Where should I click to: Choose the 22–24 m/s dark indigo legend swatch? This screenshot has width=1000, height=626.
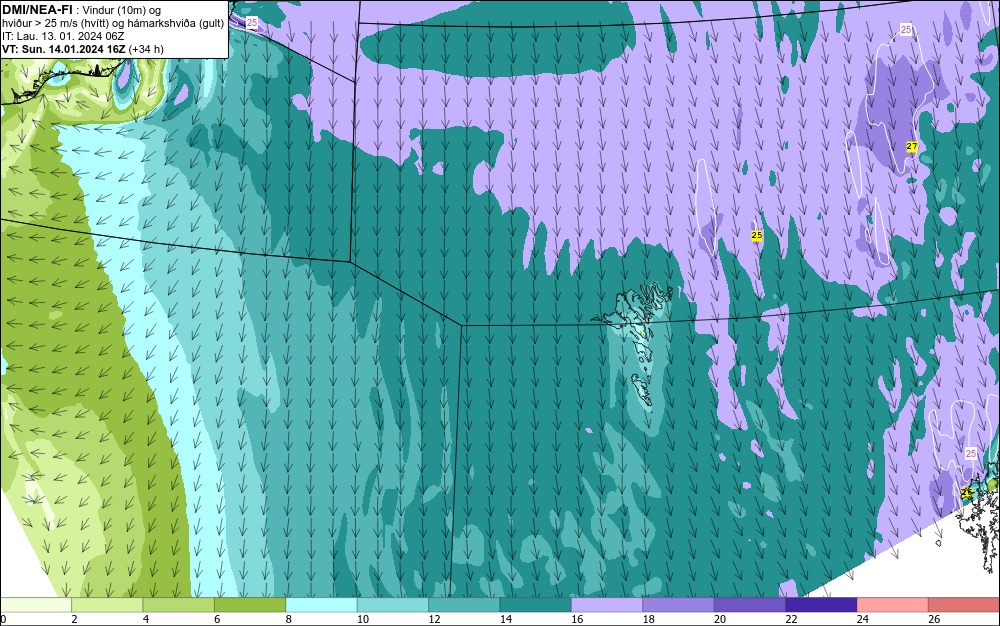(x=821, y=605)
